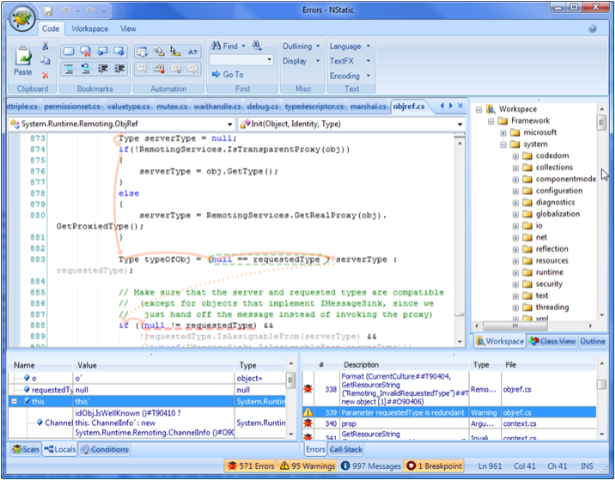Click the Errors list vertical scrollbar
Viewport: 615px width, 480px height.
coord(601,399)
